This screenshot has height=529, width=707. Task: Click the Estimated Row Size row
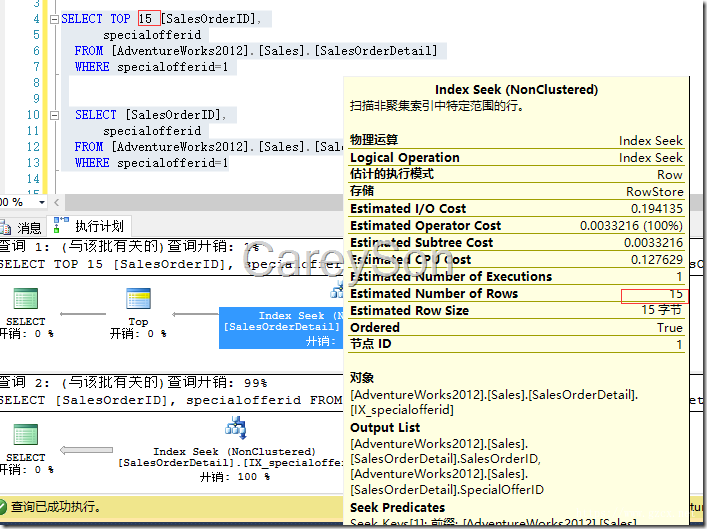coord(517,310)
